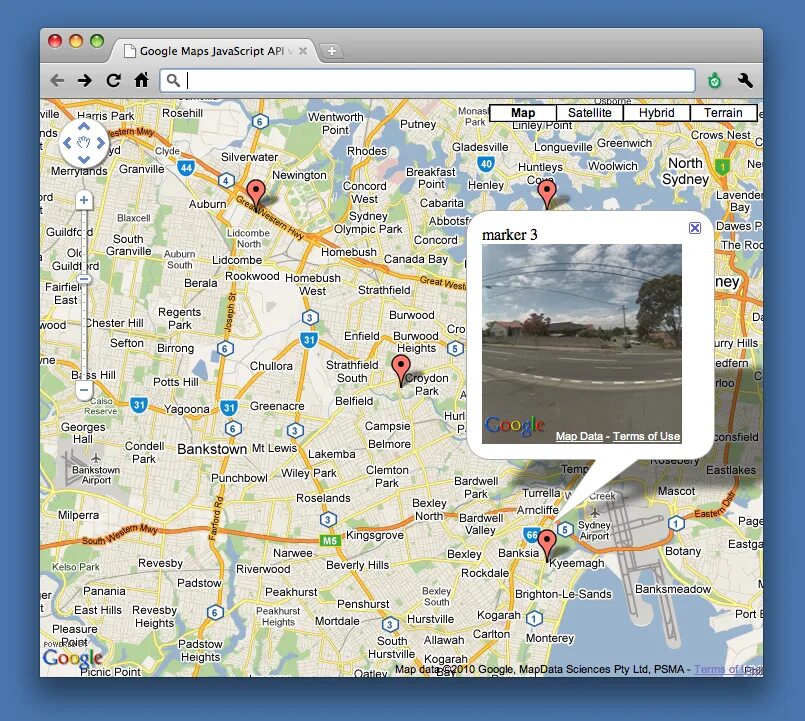The image size is (805, 721).
Task: Pan the map up with arrow control
Action: [84, 126]
